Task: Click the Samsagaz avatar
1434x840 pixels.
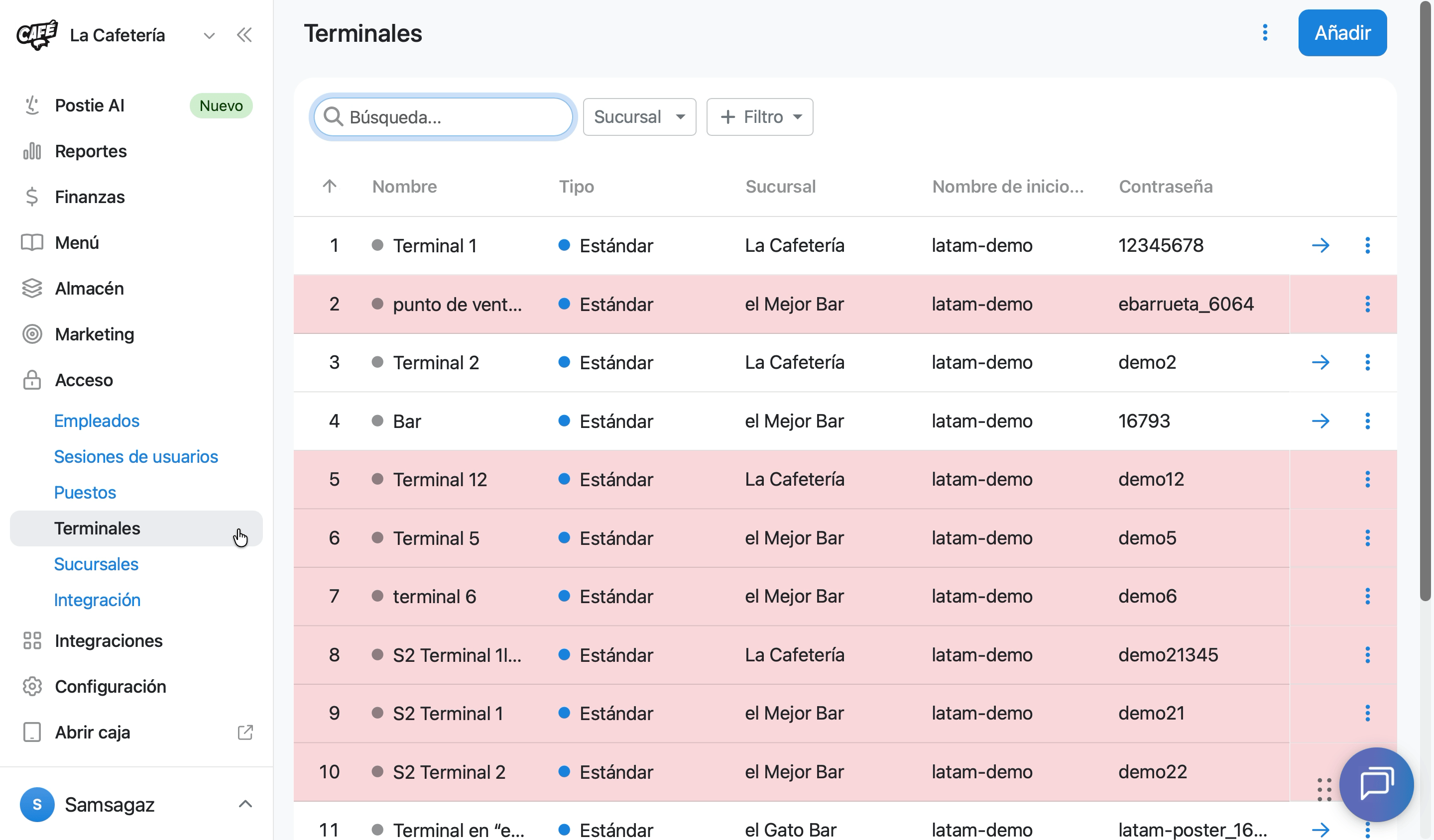Action: [x=37, y=804]
